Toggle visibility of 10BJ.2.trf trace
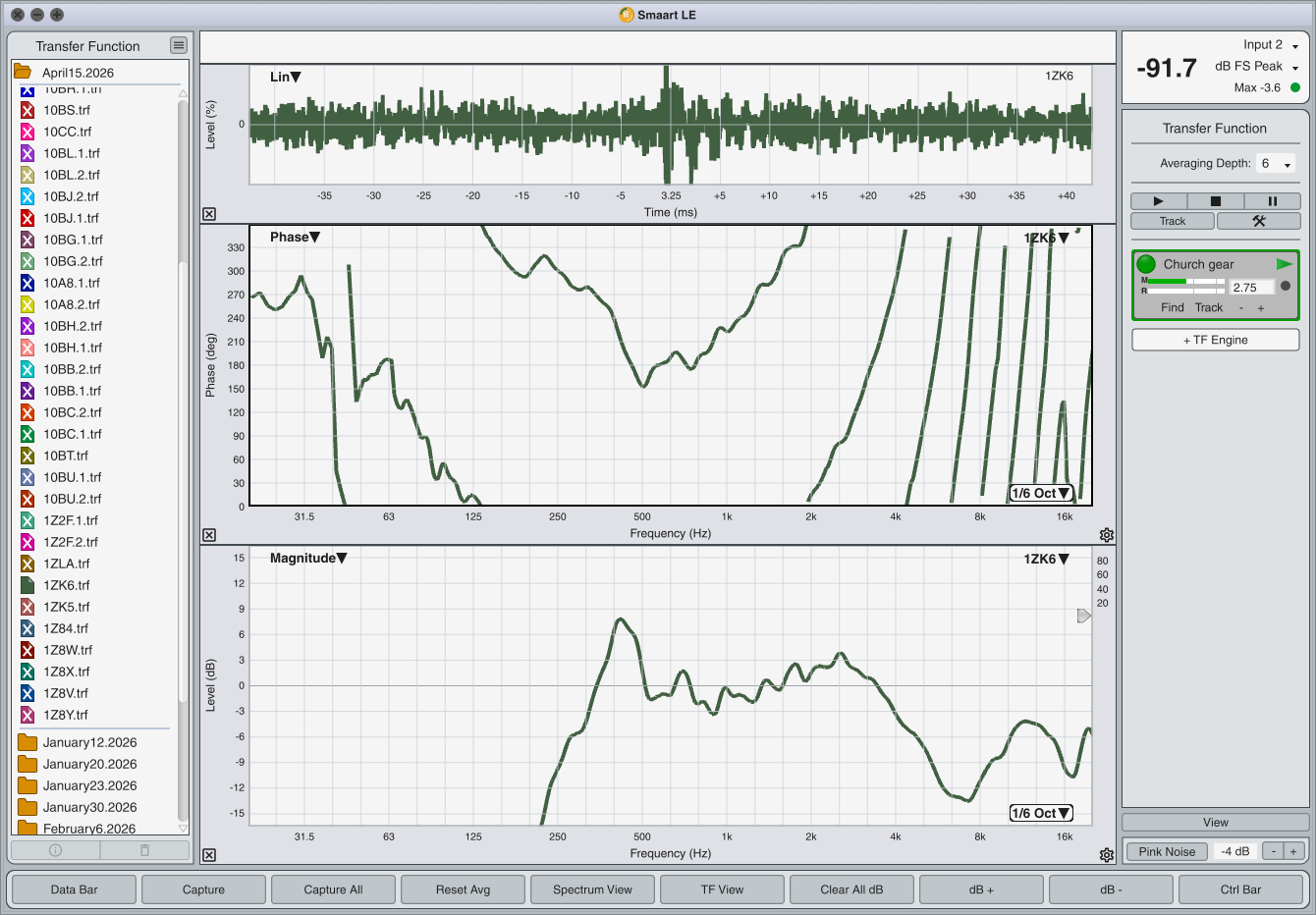The image size is (1316, 915). 27,196
